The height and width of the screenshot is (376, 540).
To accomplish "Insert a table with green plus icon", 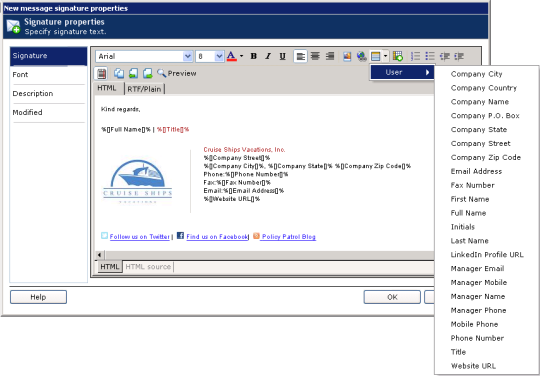I will 398,56.
